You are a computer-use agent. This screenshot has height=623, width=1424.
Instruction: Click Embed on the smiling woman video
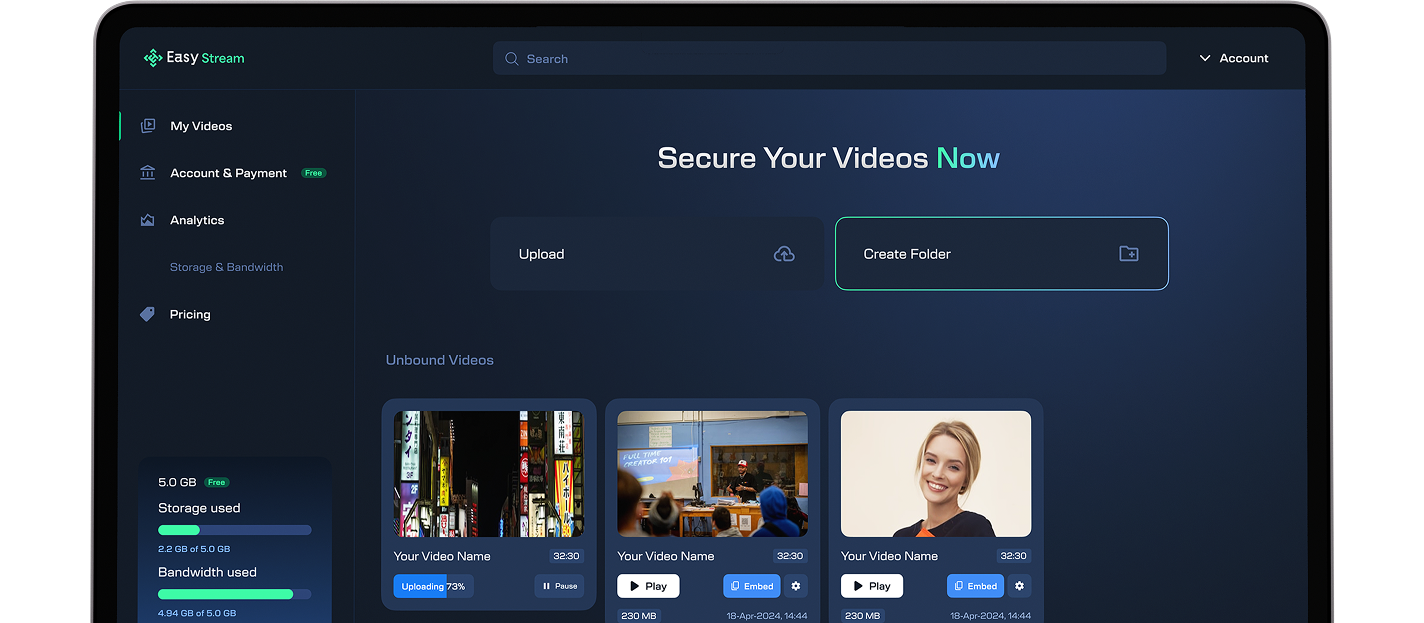(x=975, y=586)
